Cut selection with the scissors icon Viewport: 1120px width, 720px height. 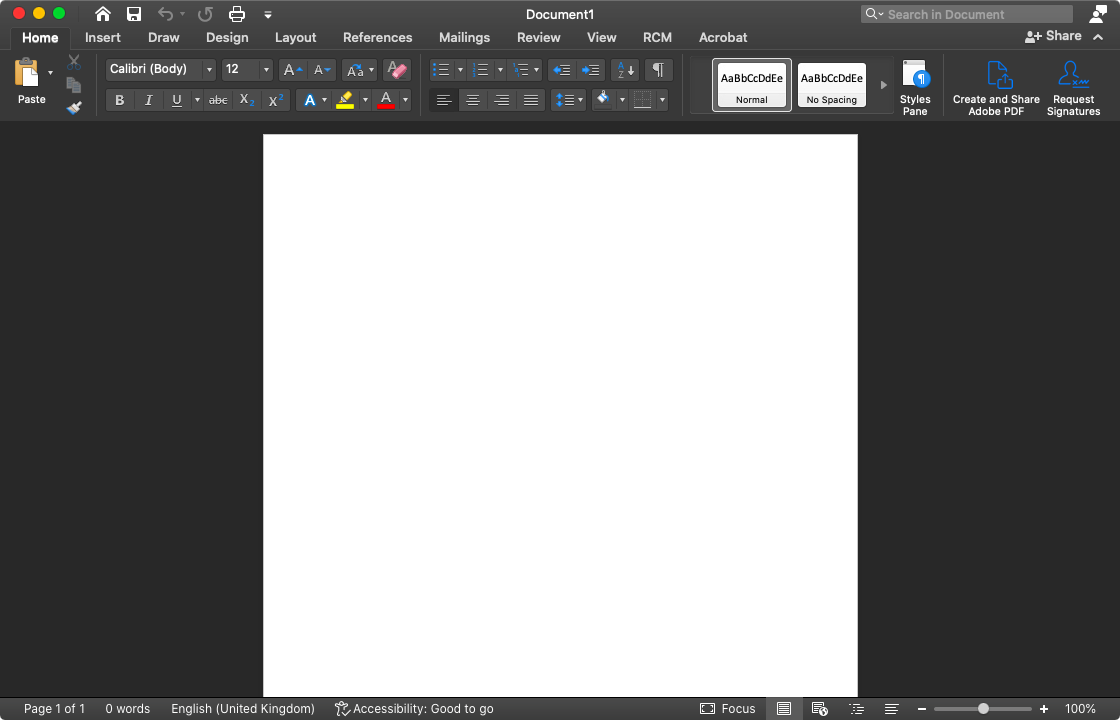(x=74, y=63)
